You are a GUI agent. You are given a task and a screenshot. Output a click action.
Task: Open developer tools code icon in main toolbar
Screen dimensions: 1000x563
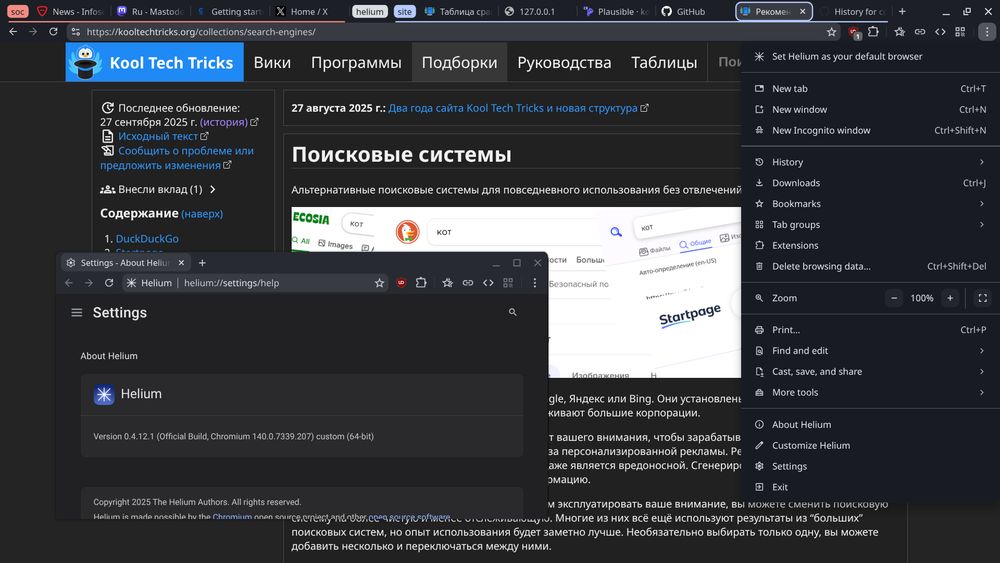click(940, 31)
